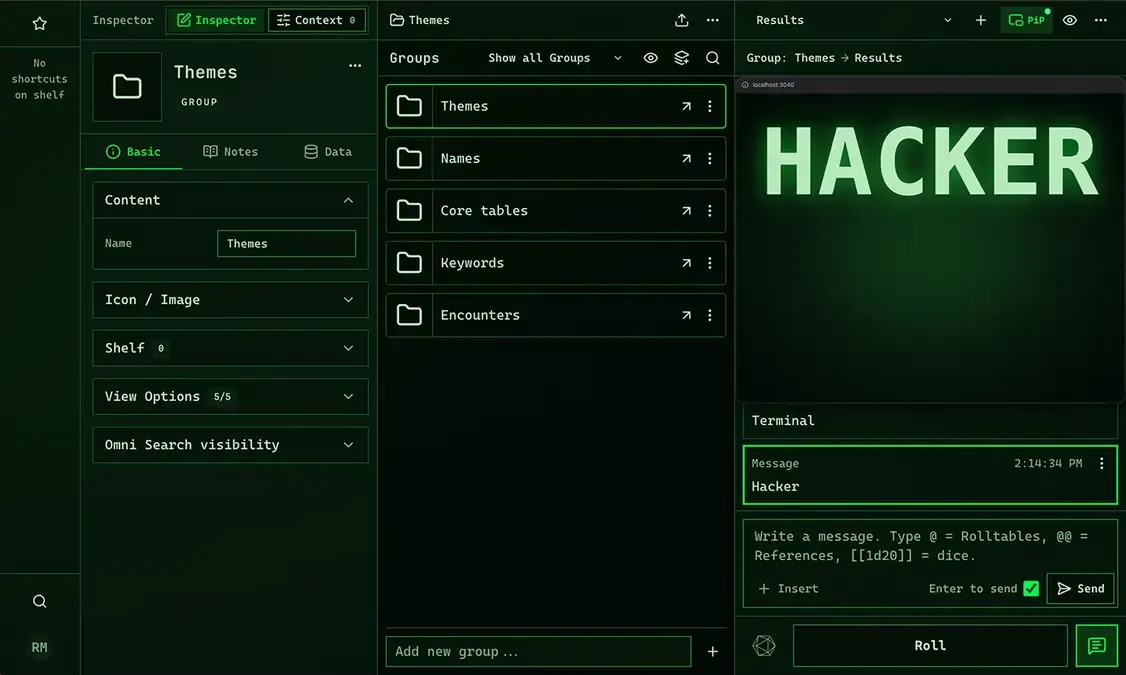Open the Themes group via arrow icon
Screen dimensions: 1126x675
687,106
